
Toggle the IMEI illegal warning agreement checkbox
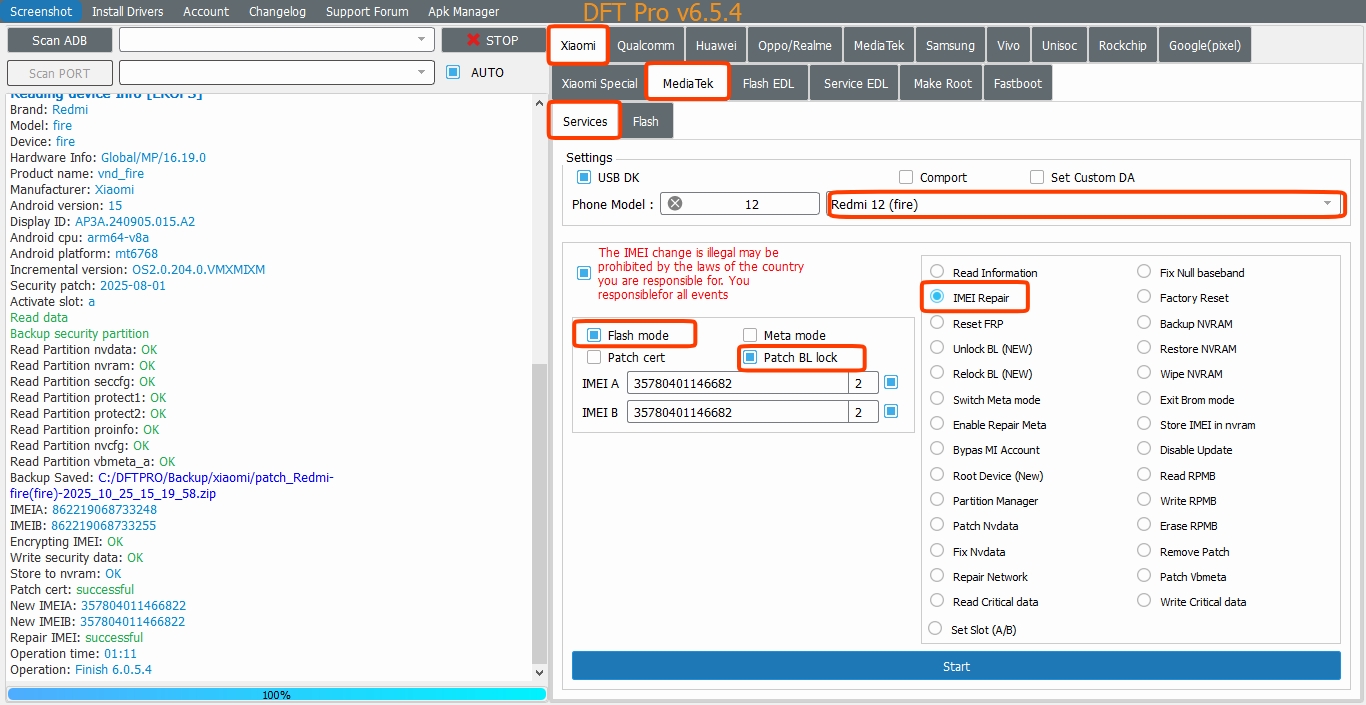click(584, 273)
